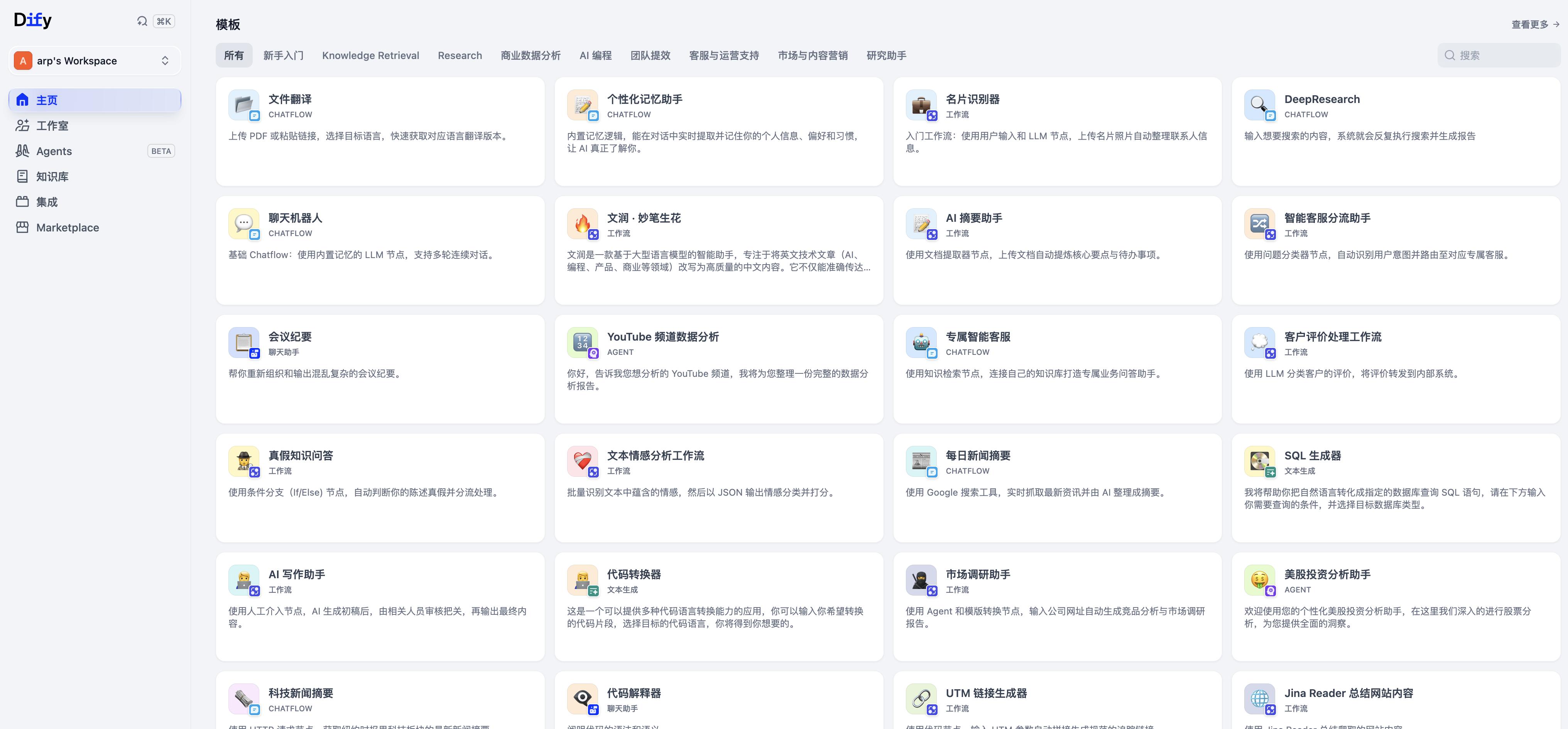
Task: Click the 智能客服分流助手 shuffle icon
Action: [1259, 223]
